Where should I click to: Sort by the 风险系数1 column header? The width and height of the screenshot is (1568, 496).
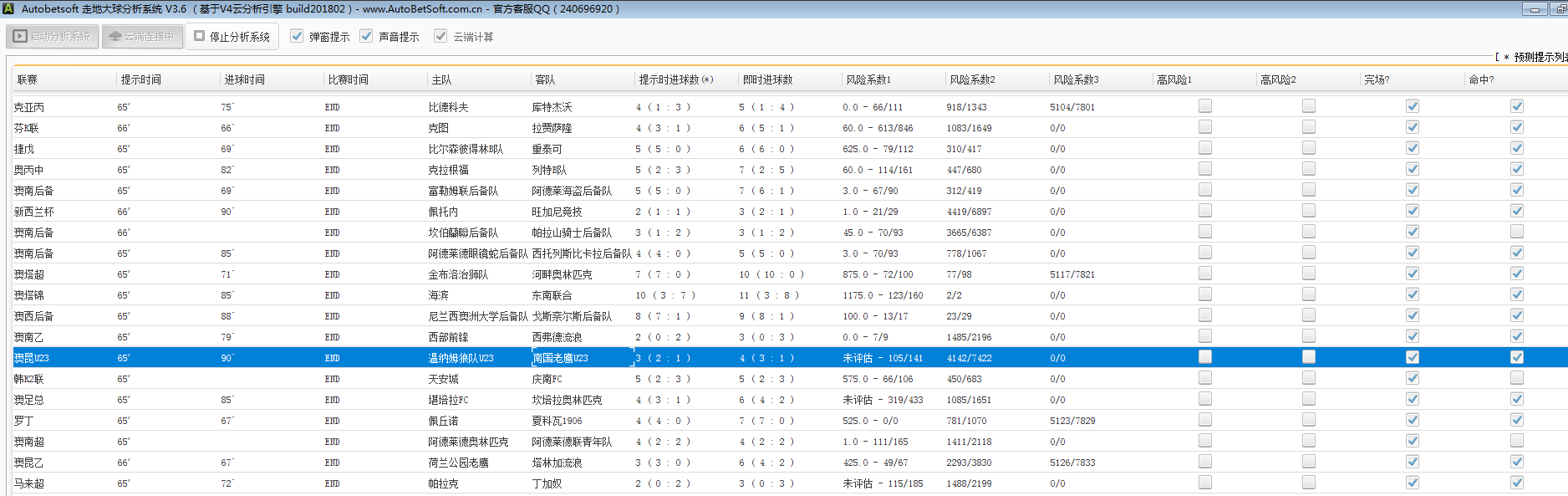pos(868,79)
